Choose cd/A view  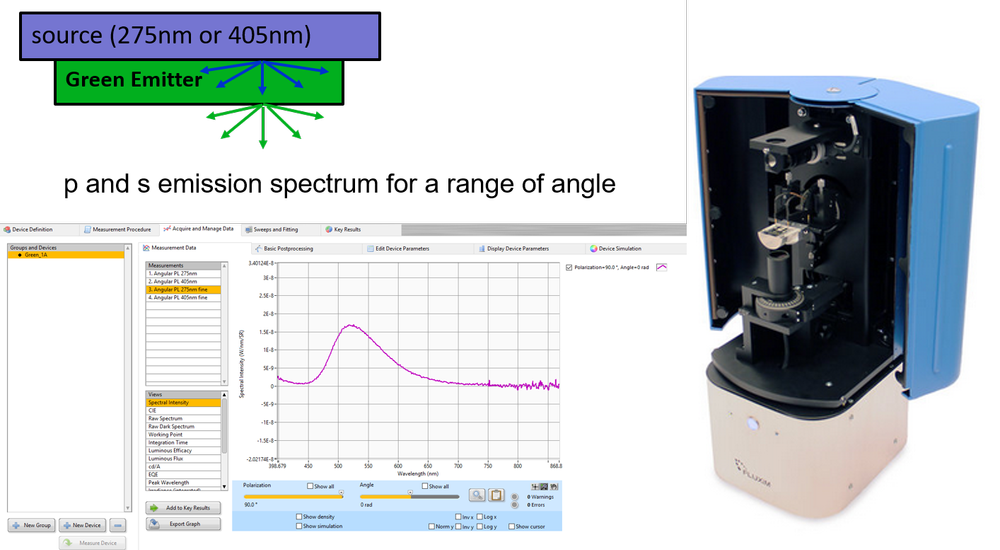pos(184,466)
